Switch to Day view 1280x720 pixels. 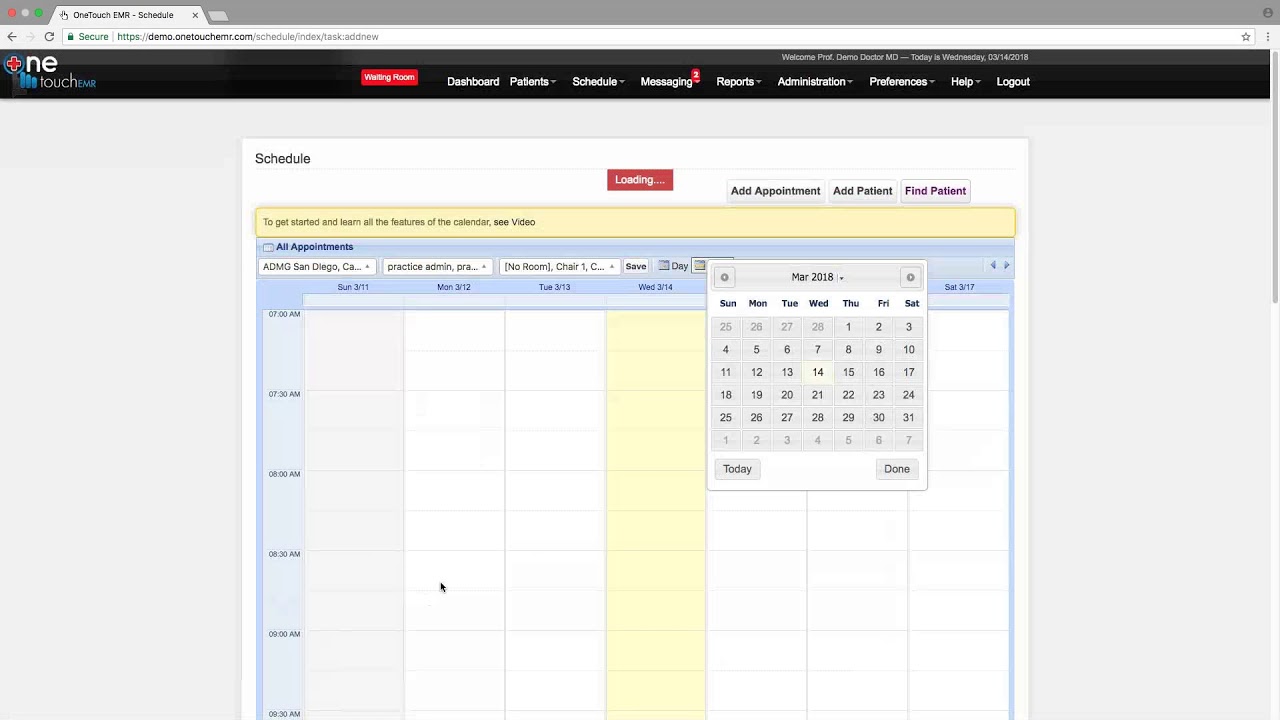(673, 266)
